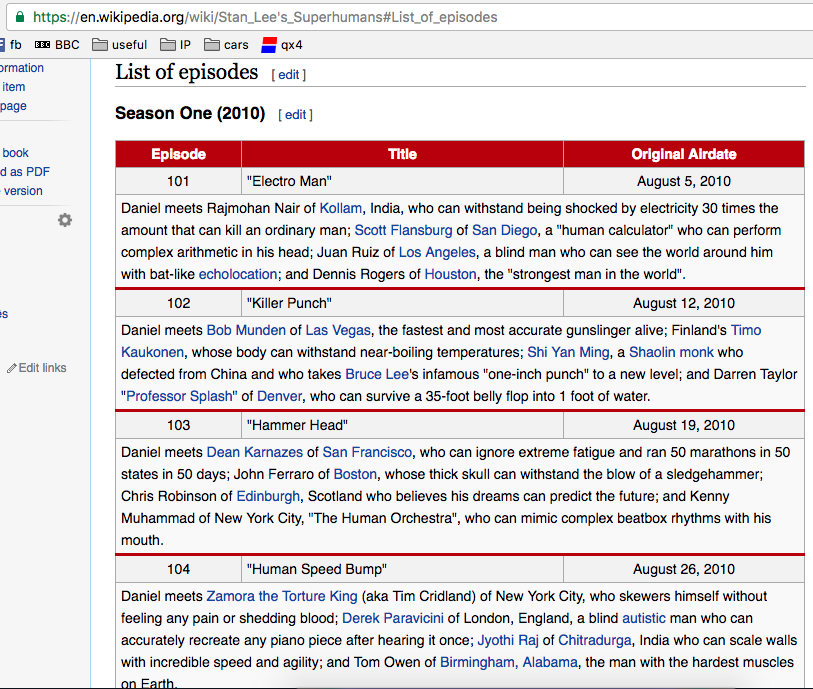Open the Shi Yan Ming link

[566, 352]
